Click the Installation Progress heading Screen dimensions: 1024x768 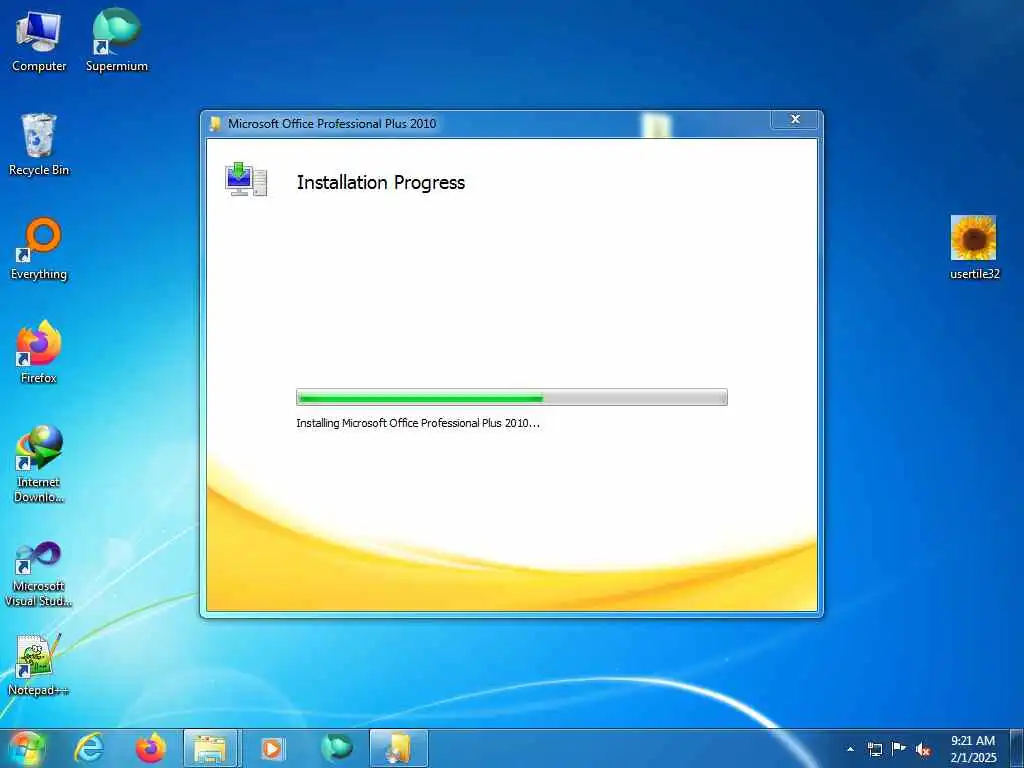381,182
